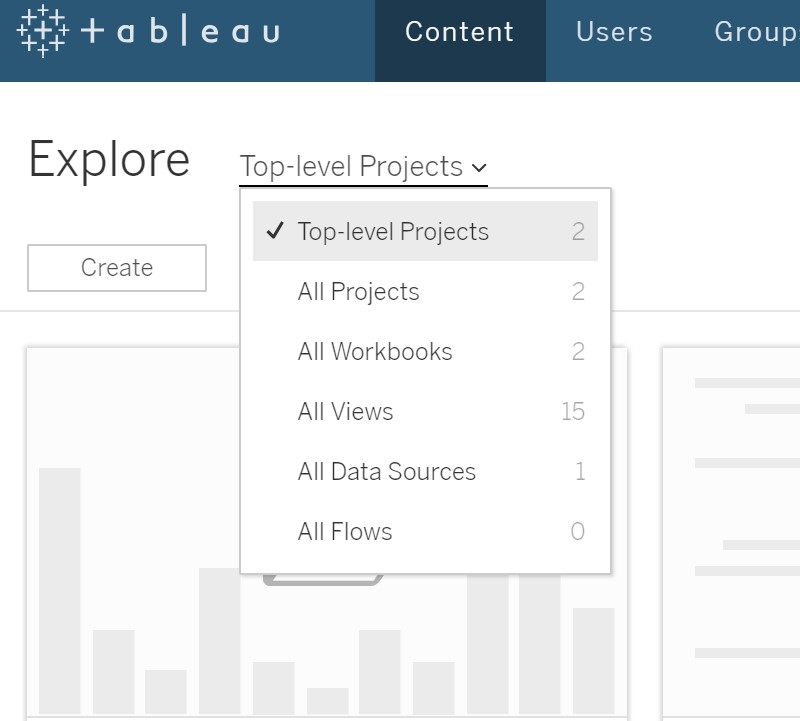
Task: Switch to the Users tab
Action: [614, 32]
